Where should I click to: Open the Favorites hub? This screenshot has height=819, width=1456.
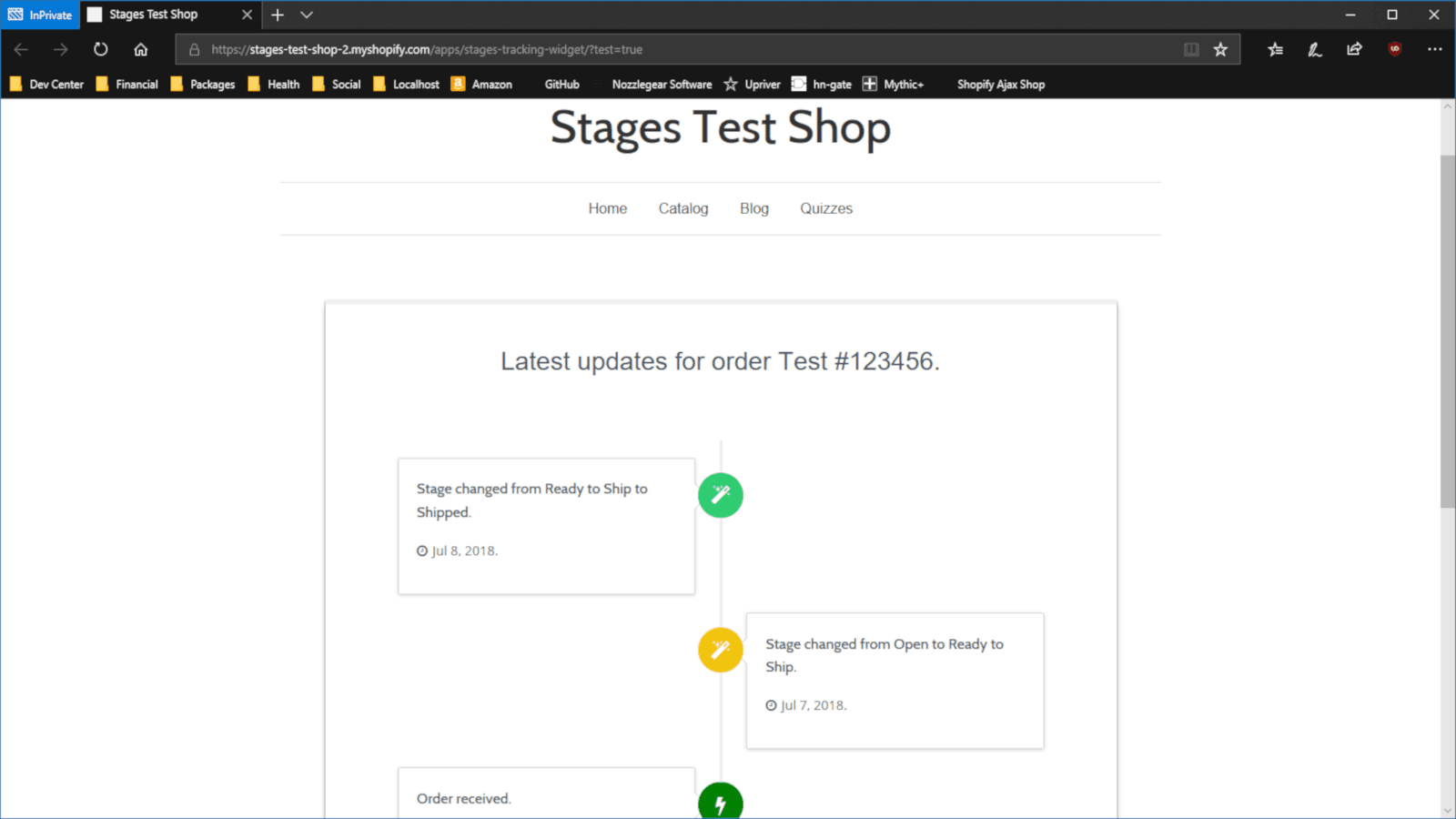click(1274, 49)
